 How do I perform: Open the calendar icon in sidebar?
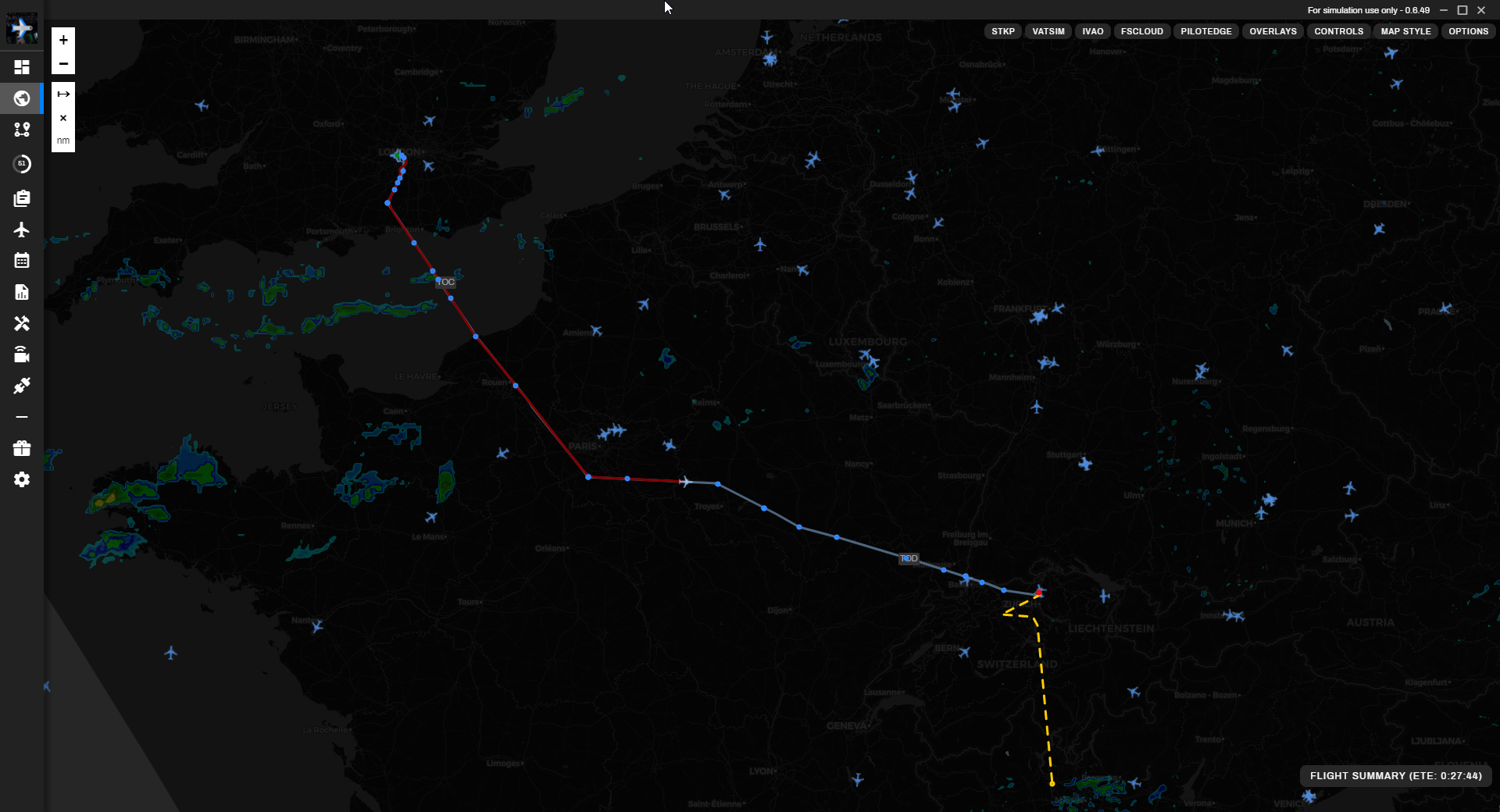[x=22, y=261]
